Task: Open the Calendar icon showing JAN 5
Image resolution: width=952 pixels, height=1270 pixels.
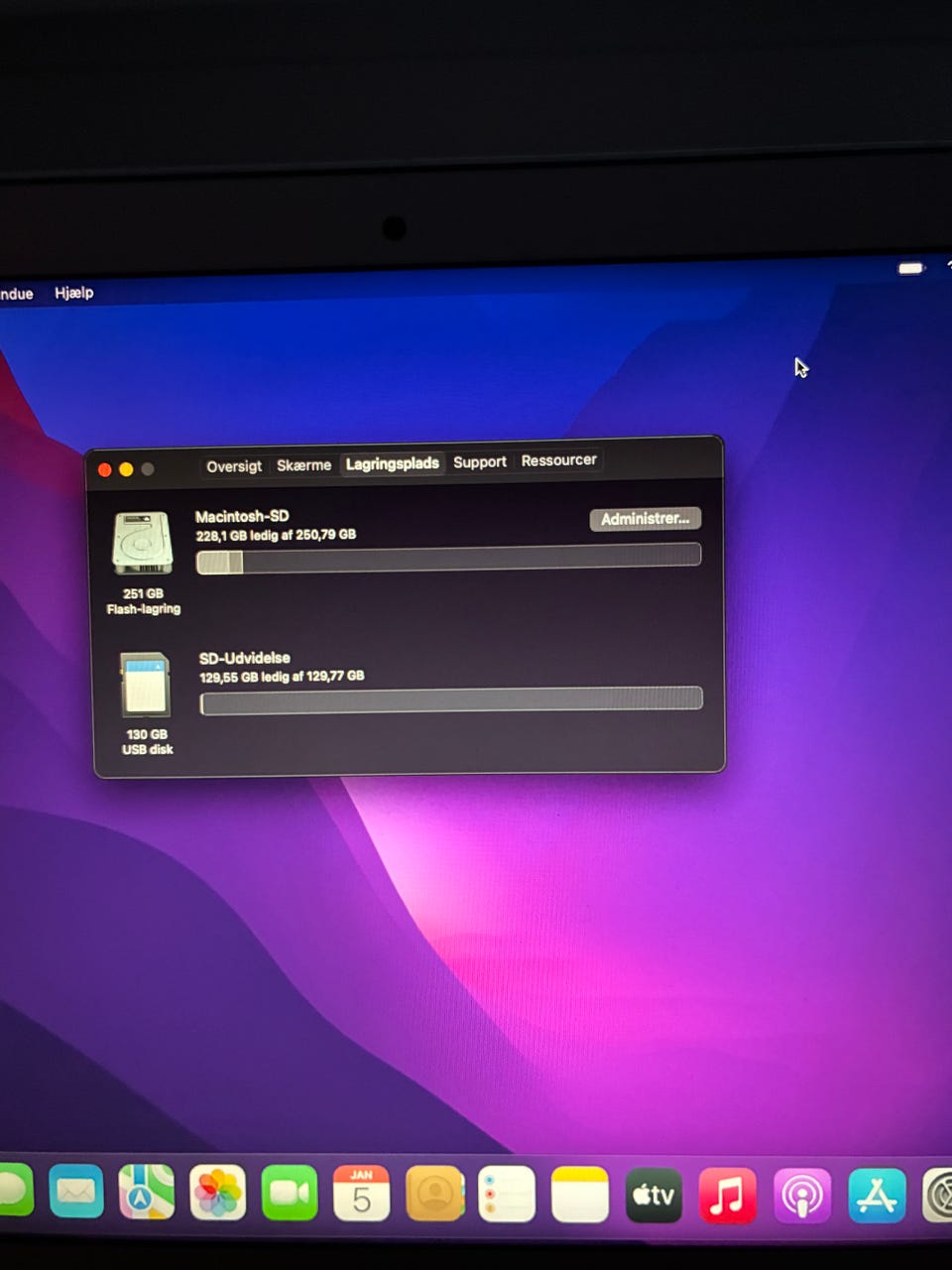Action: pos(361,1194)
